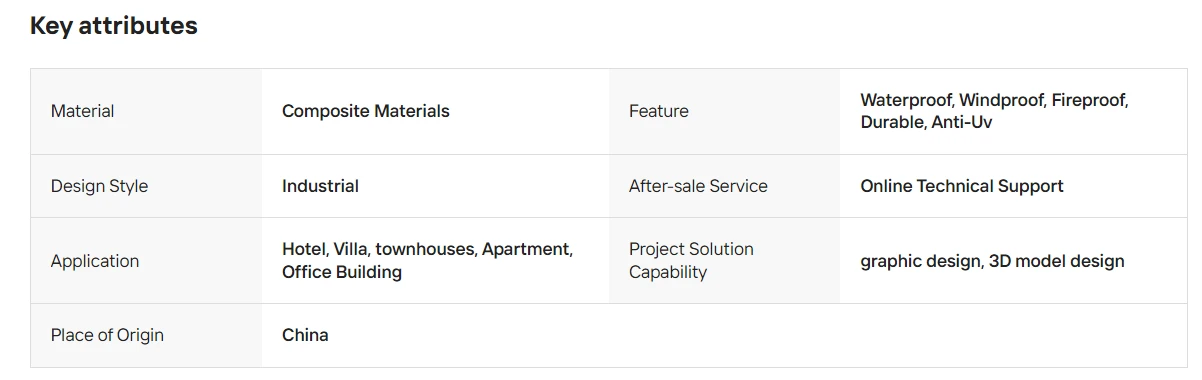Select the Design Style label
Viewport: 1202px width, 380px height.
coord(99,186)
